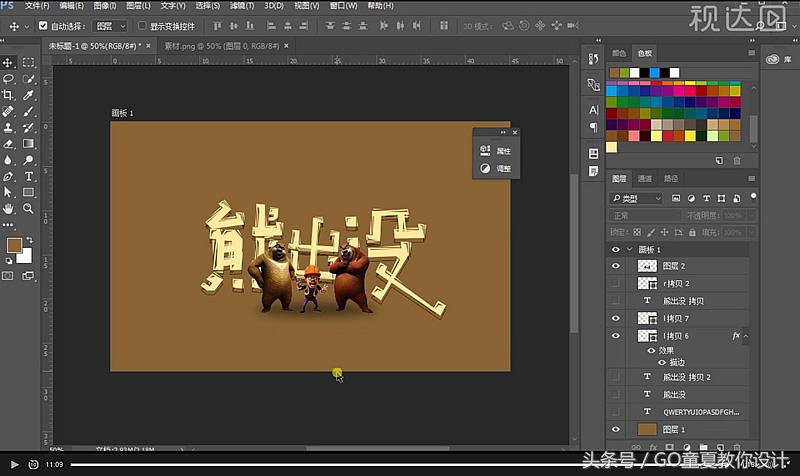The width and height of the screenshot is (800, 476).
Task: Show the r拷贝 2 layer
Action: tap(616, 283)
